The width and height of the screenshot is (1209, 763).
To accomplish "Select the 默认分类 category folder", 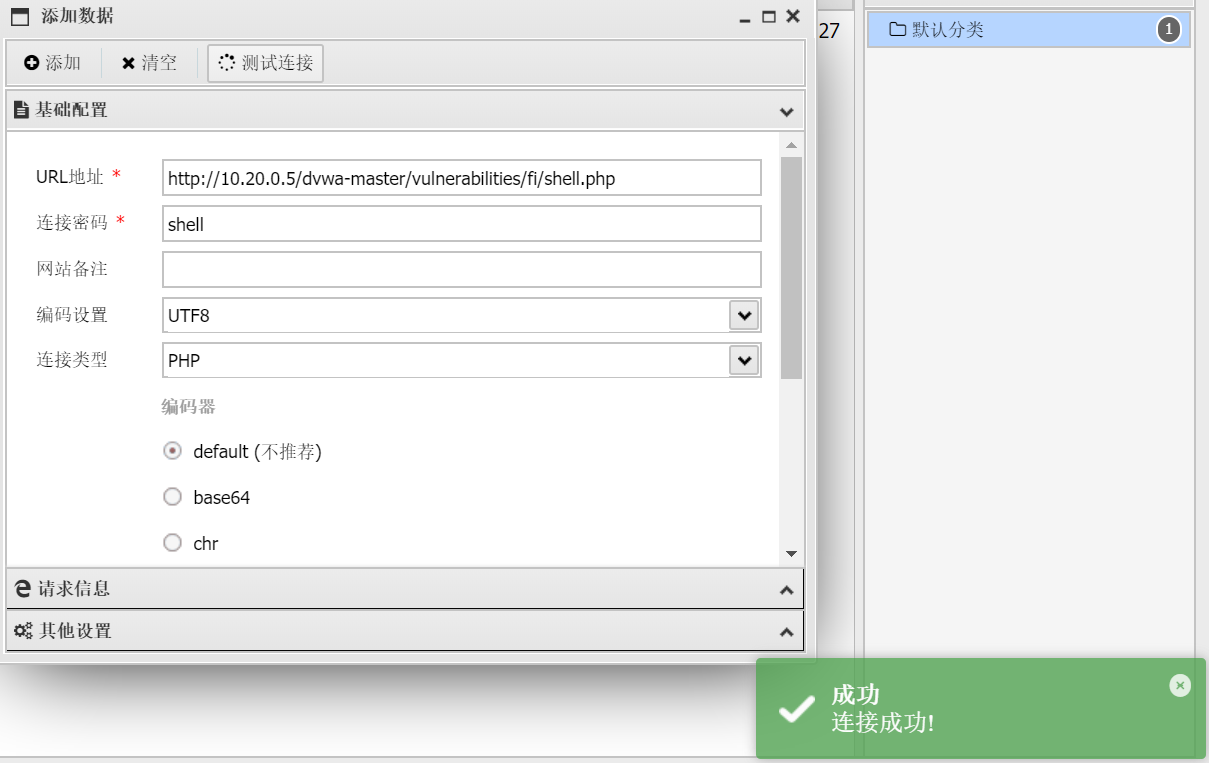I will (x=1029, y=30).
